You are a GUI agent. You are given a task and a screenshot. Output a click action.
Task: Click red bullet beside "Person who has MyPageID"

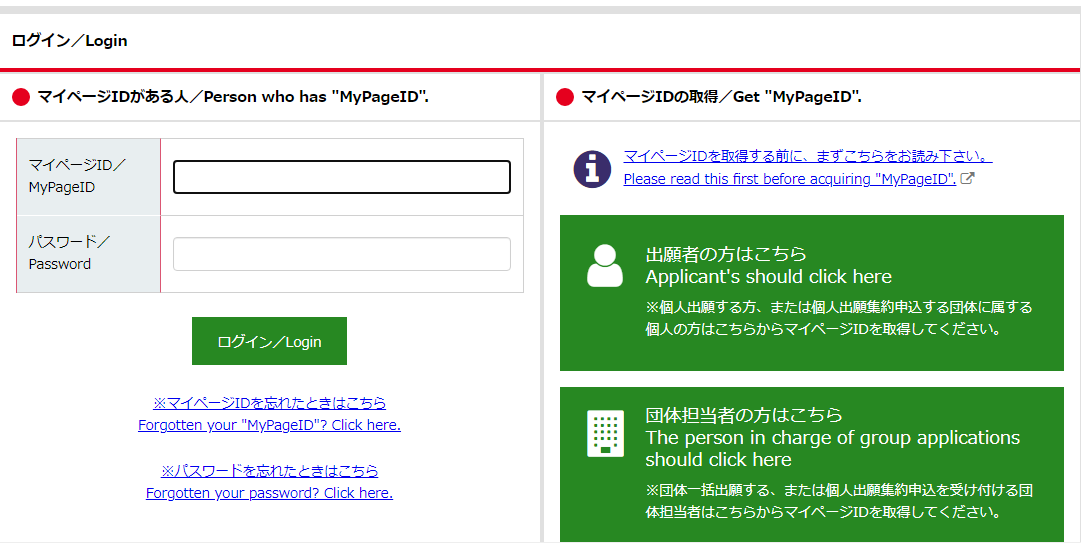click(x=21, y=97)
